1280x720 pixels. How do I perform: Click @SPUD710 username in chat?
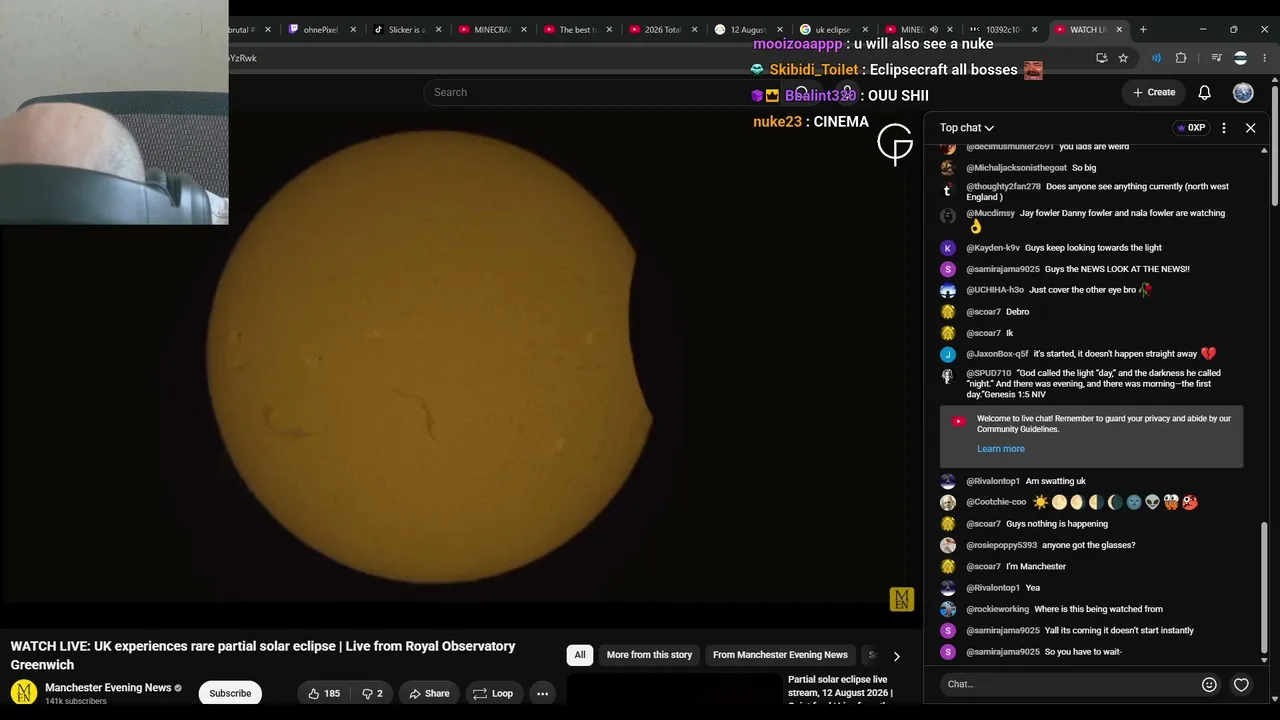pyautogui.click(x=989, y=373)
